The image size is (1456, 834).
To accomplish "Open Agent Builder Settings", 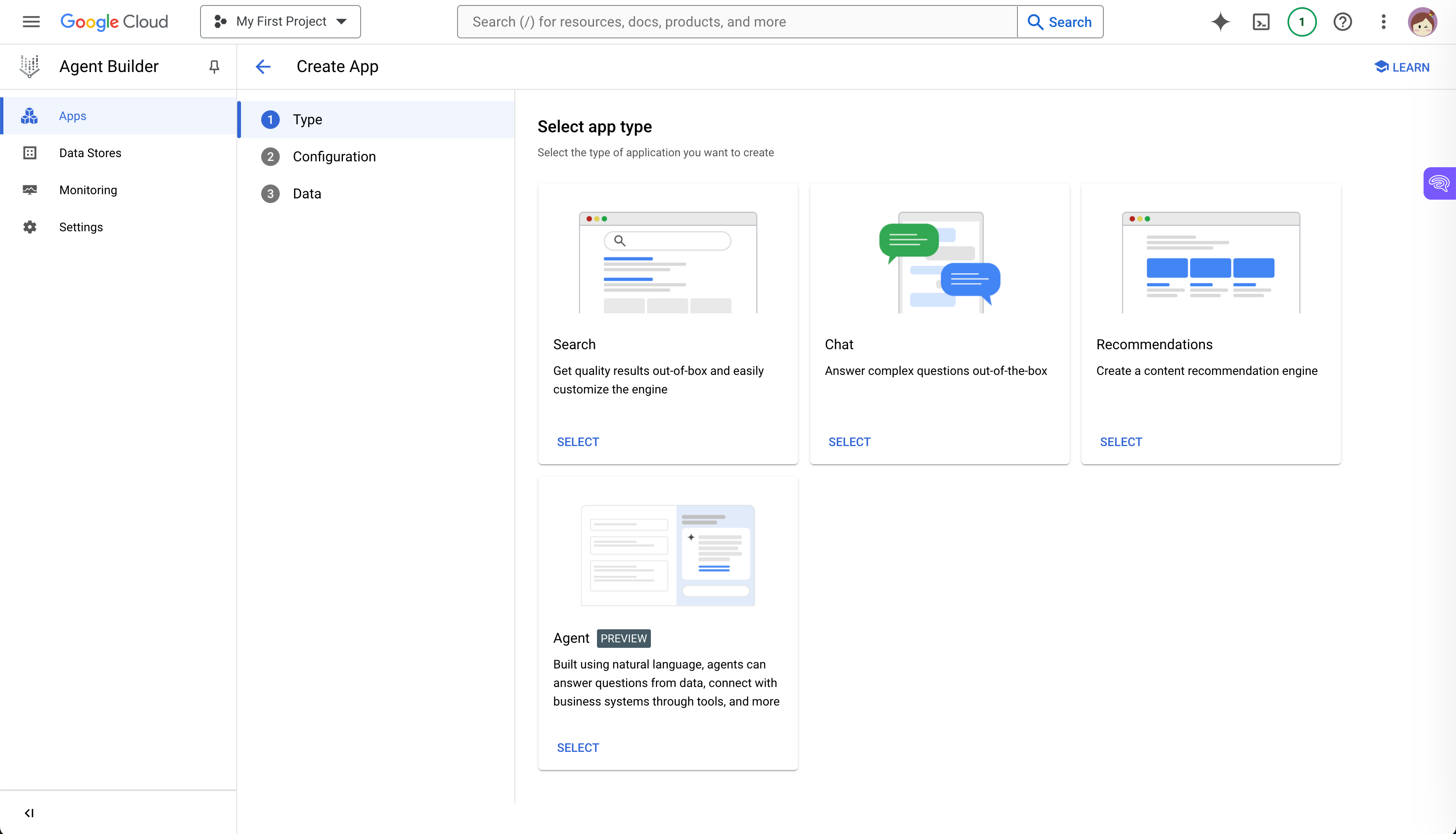I will tap(81, 227).
